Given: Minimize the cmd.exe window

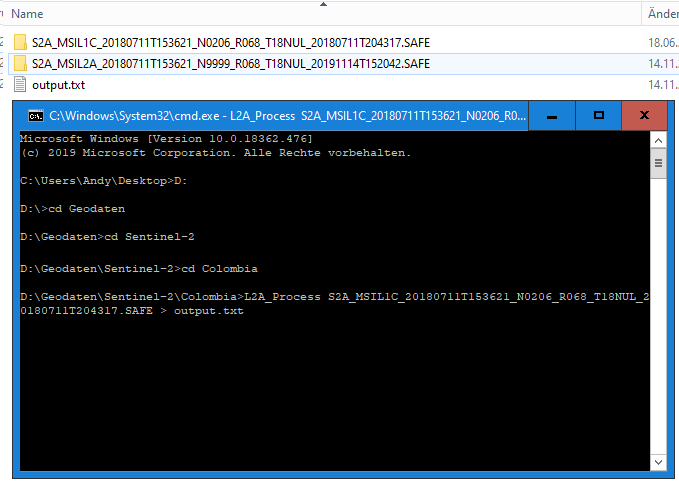Looking at the screenshot, I should (552, 116).
